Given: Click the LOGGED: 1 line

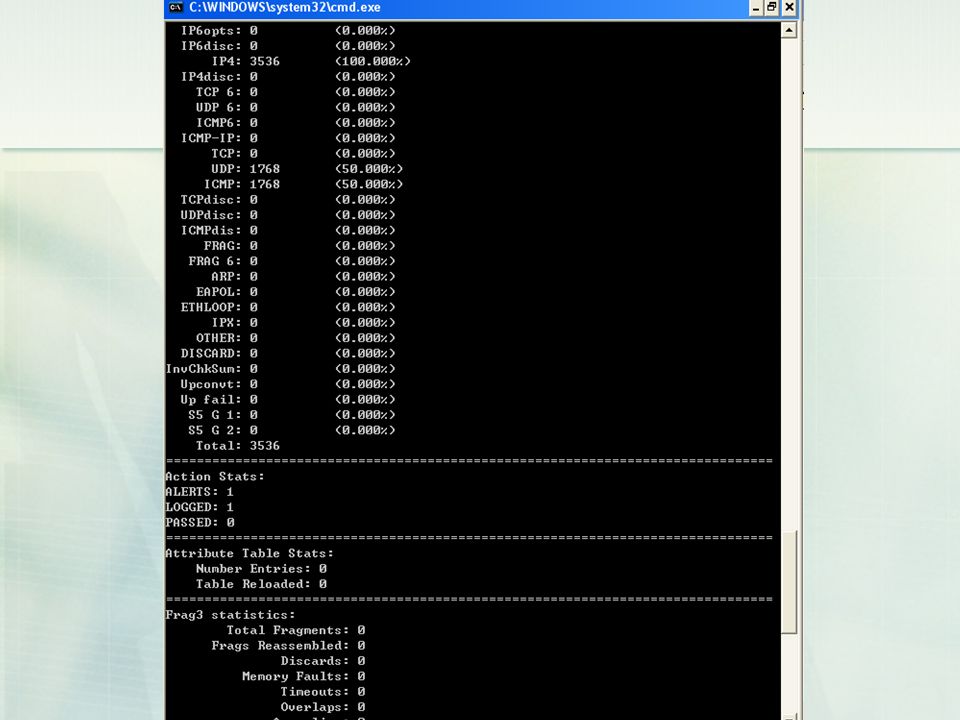Looking at the screenshot, I should point(200,507).
